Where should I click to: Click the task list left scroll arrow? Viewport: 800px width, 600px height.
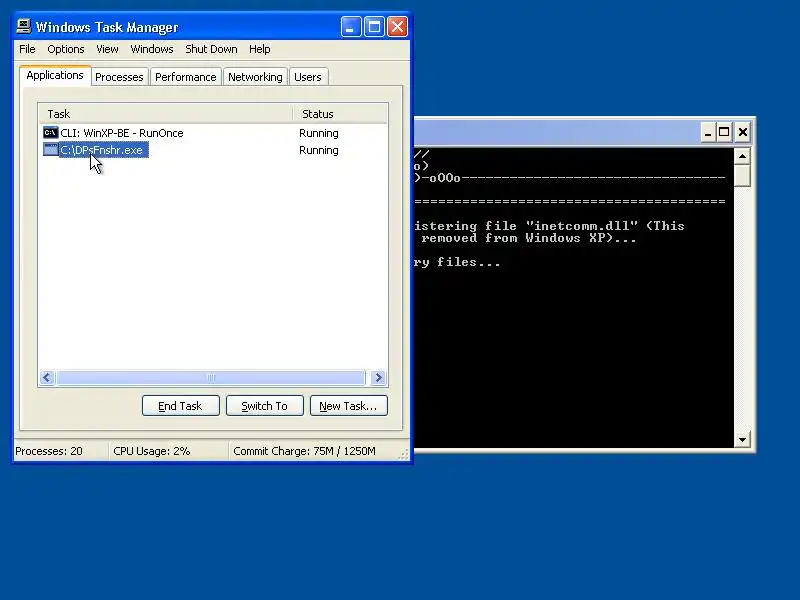(x=47, y=378)
